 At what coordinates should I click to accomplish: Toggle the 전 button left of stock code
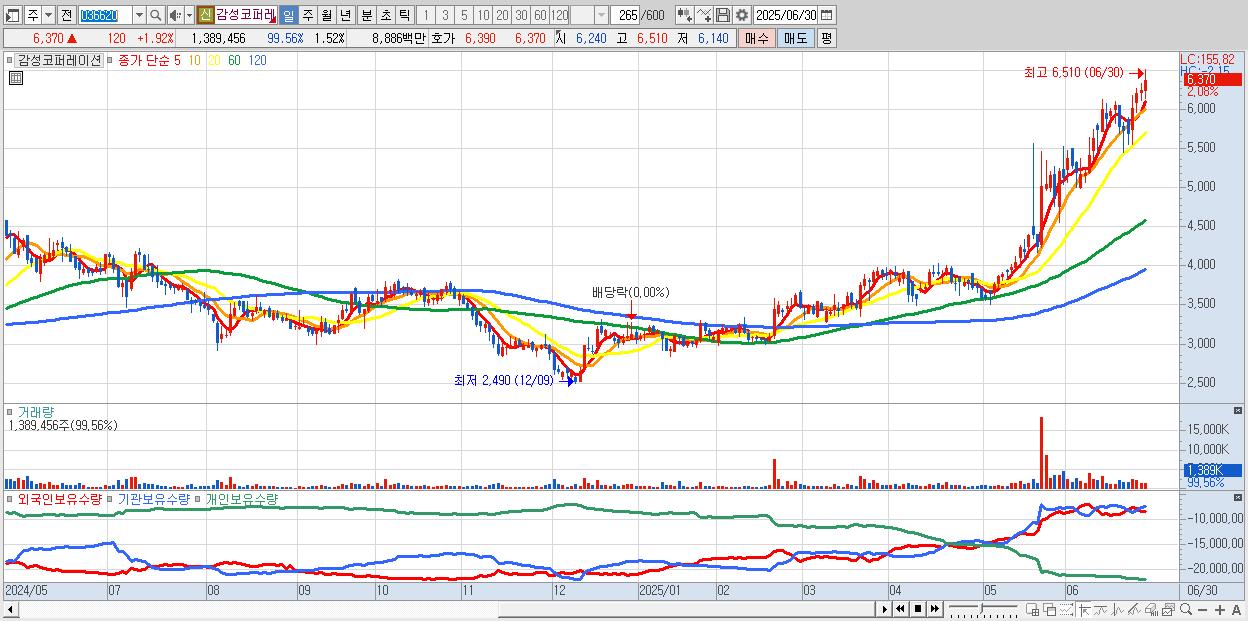click(x=66, y=15)
